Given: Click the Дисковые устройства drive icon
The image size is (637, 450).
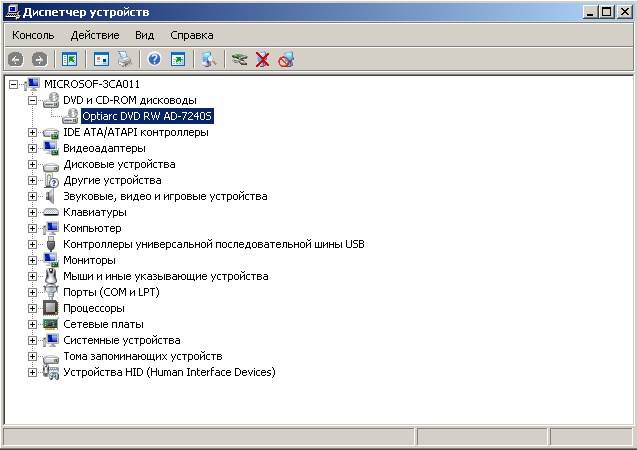Looking at the screenshot, I should [x=51, y=166].
